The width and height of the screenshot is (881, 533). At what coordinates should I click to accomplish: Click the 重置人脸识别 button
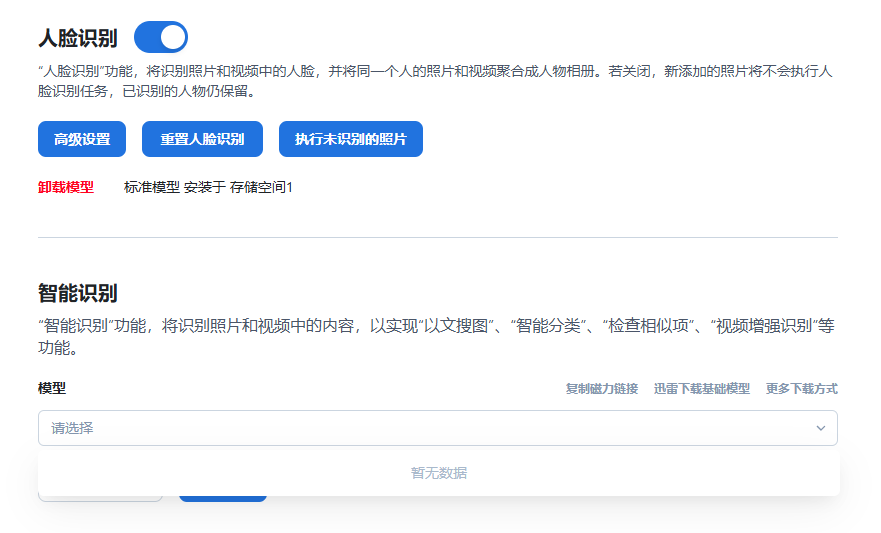pyautogui.click(x=202, y=139)
